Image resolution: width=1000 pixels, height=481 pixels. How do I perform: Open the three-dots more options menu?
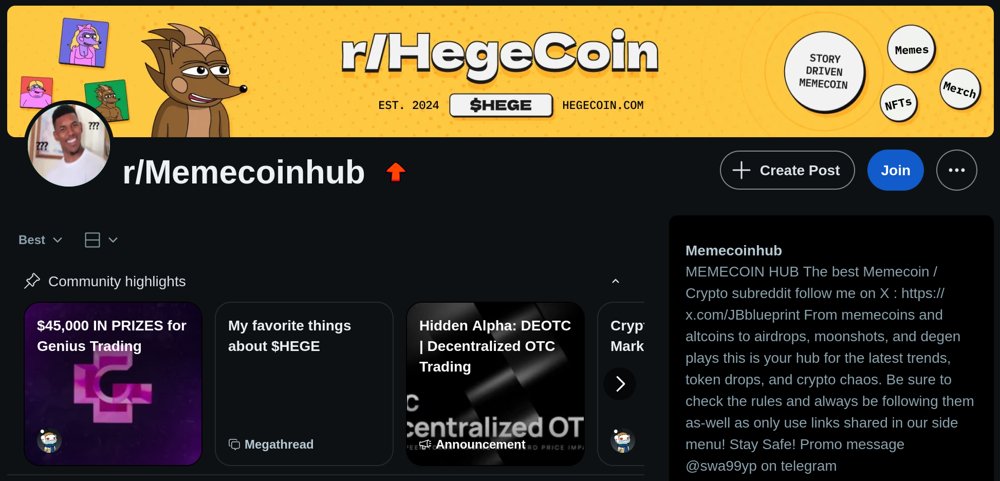(x=956, y=170)
